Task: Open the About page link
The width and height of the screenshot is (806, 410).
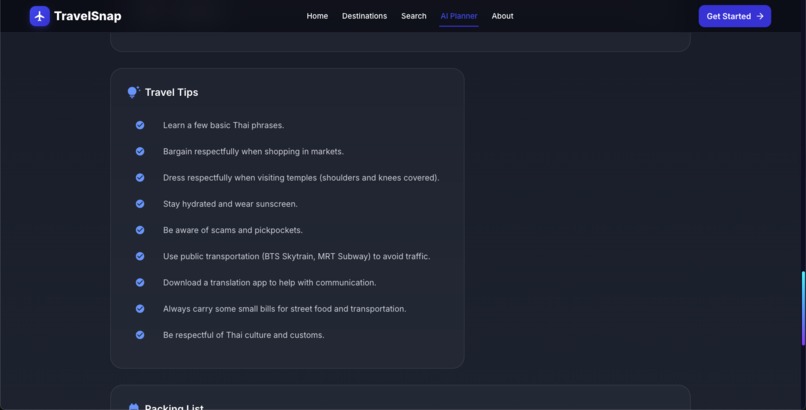Action: 502,16
